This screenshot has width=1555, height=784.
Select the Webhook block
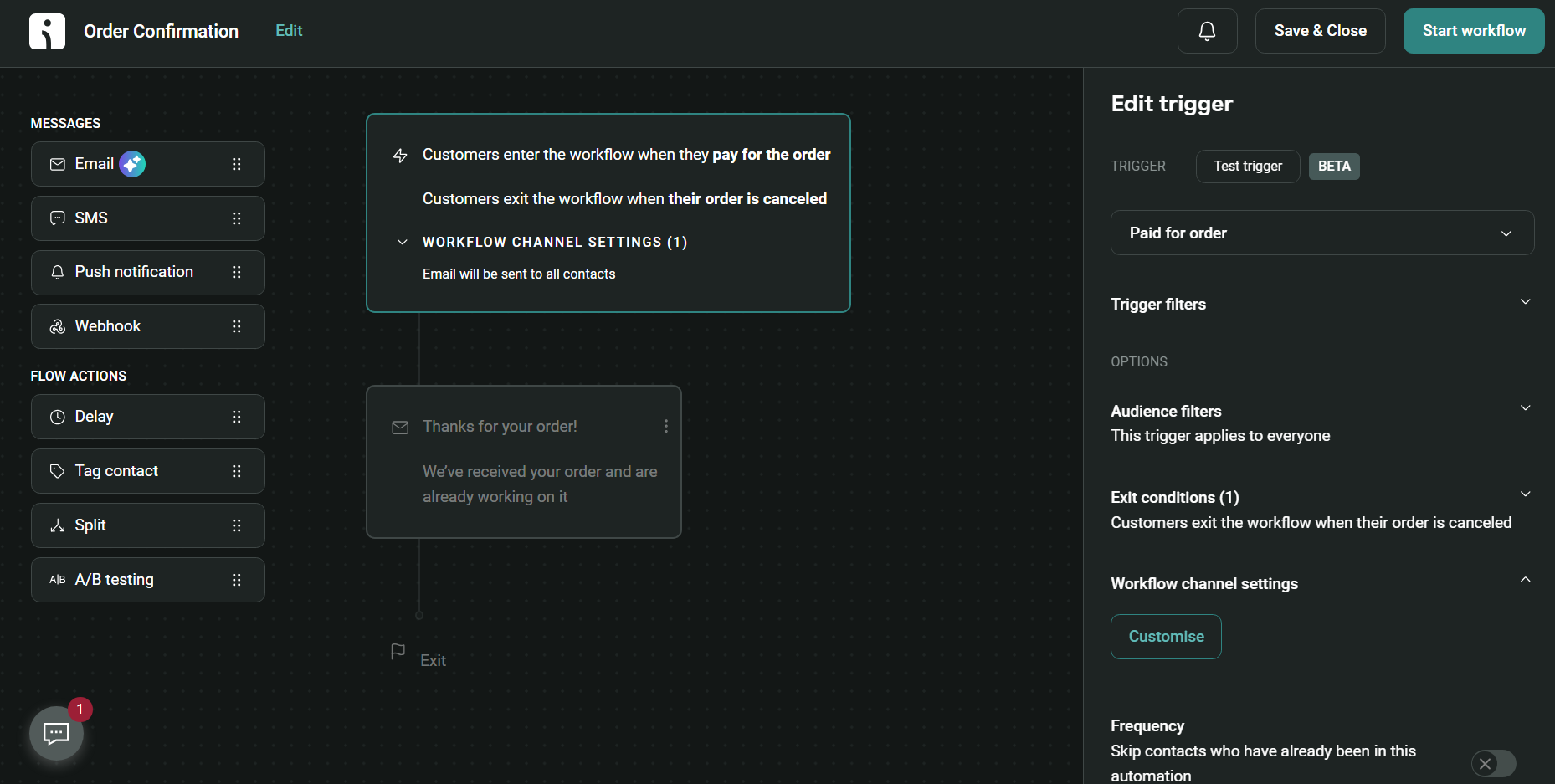[x=148, y=326]
